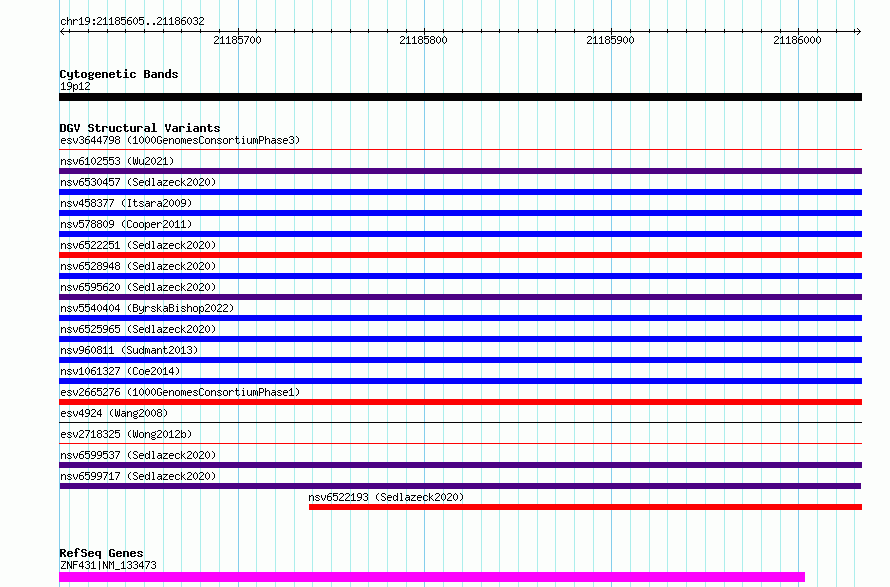Click nsv6525965 (Sedlazeck2020) label

(x=138, y=329)
